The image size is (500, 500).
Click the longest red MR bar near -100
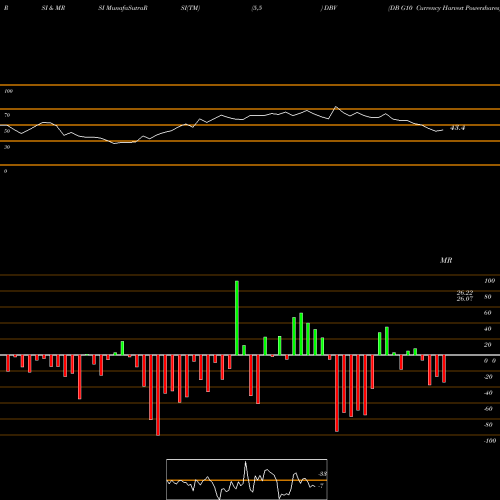click(x=158, y=395)
